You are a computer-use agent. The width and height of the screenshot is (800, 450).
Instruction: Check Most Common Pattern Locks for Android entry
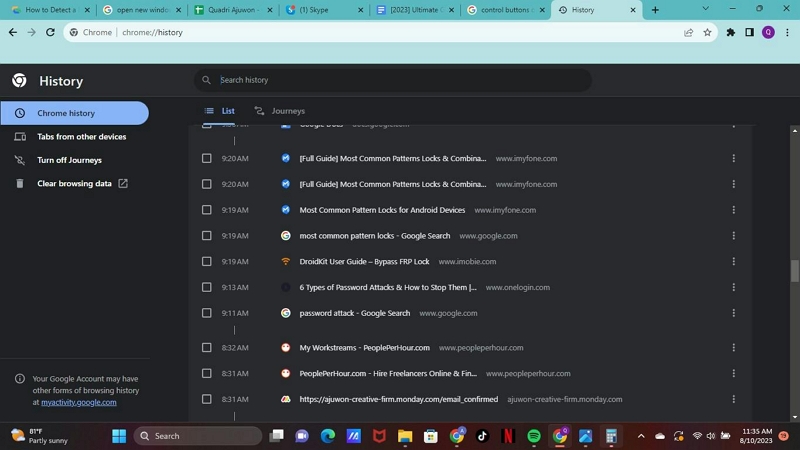click(x=207, y=210)
